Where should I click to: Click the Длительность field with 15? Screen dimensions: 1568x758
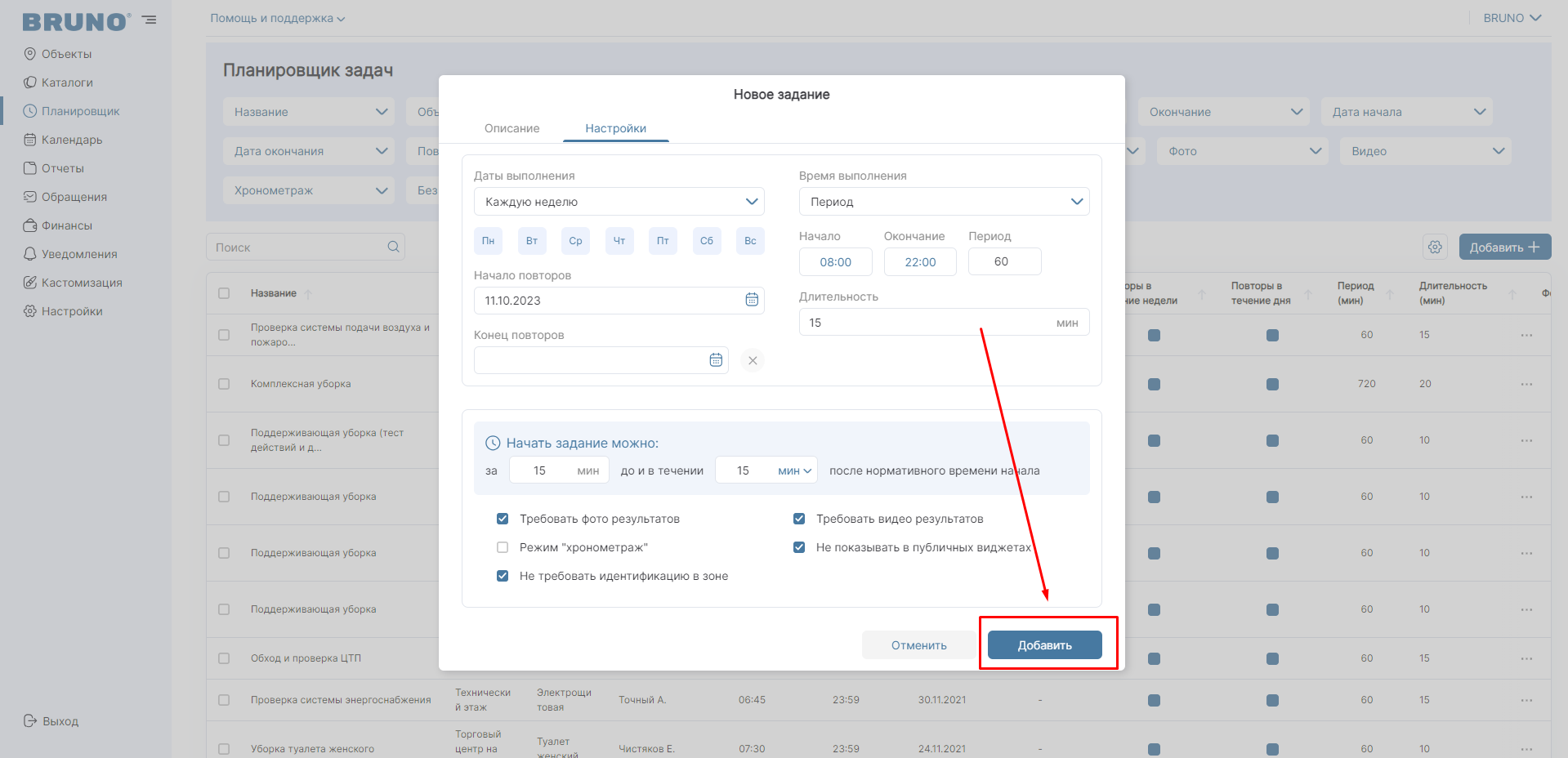(x=945, y=323)
